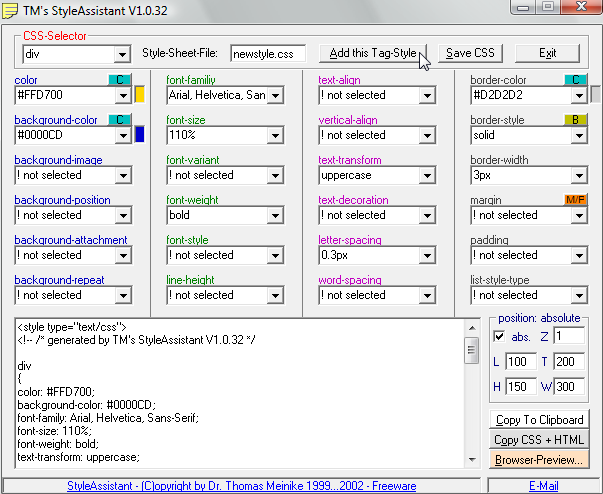
Task: Click Copy To Clipboard button
Action: point(539,420)
